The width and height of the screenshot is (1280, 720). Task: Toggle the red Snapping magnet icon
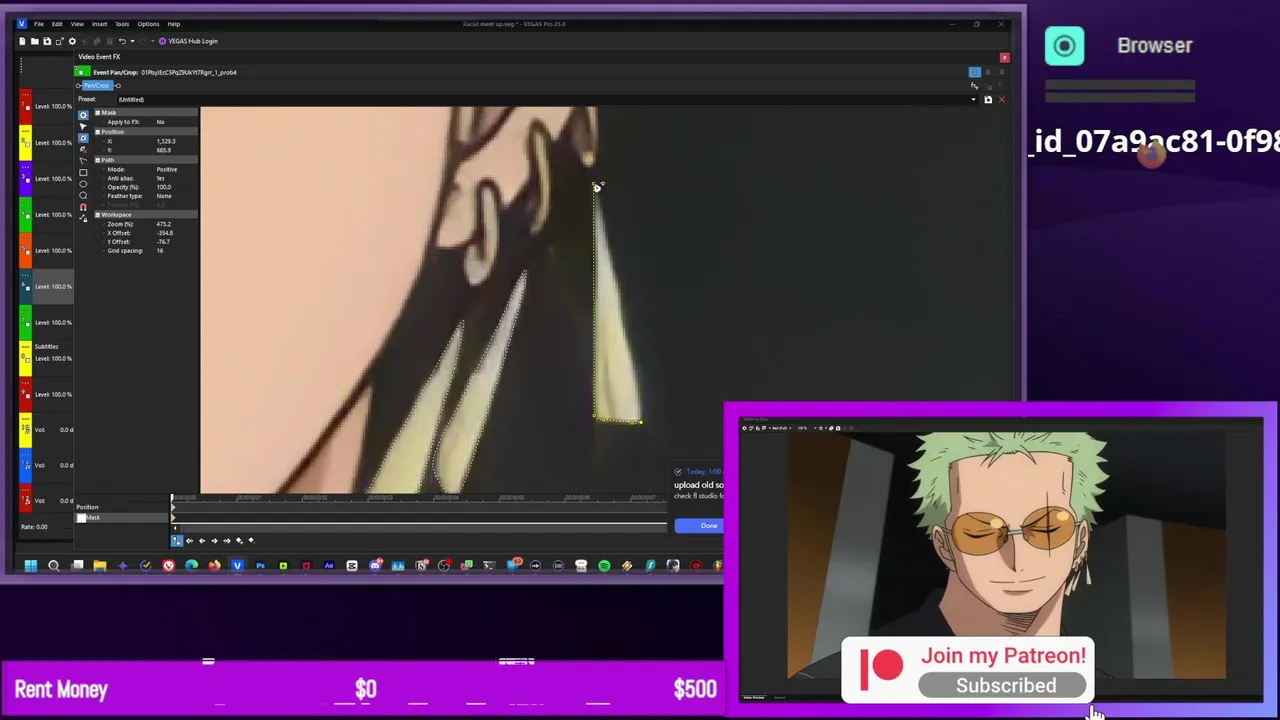tap(83, 206)
